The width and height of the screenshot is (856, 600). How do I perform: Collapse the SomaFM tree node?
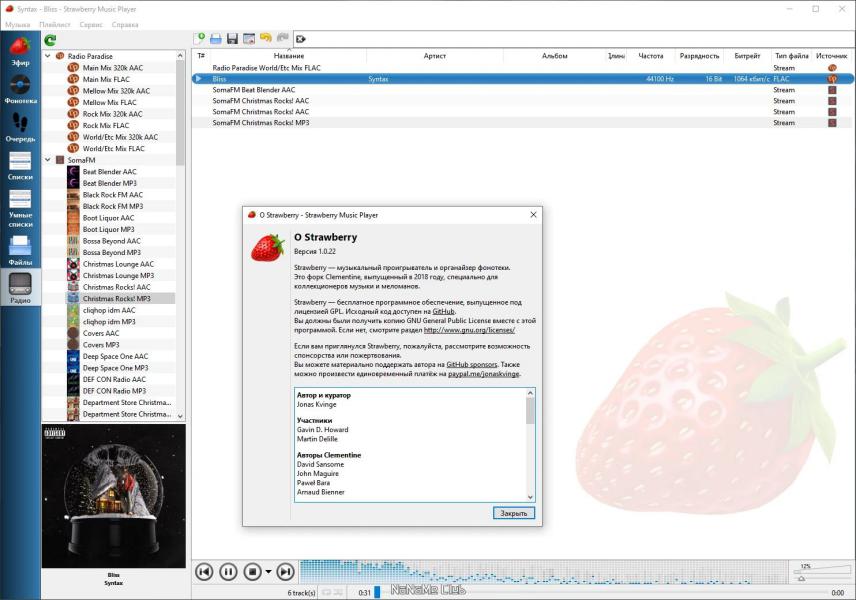click(x=48, y=160)
